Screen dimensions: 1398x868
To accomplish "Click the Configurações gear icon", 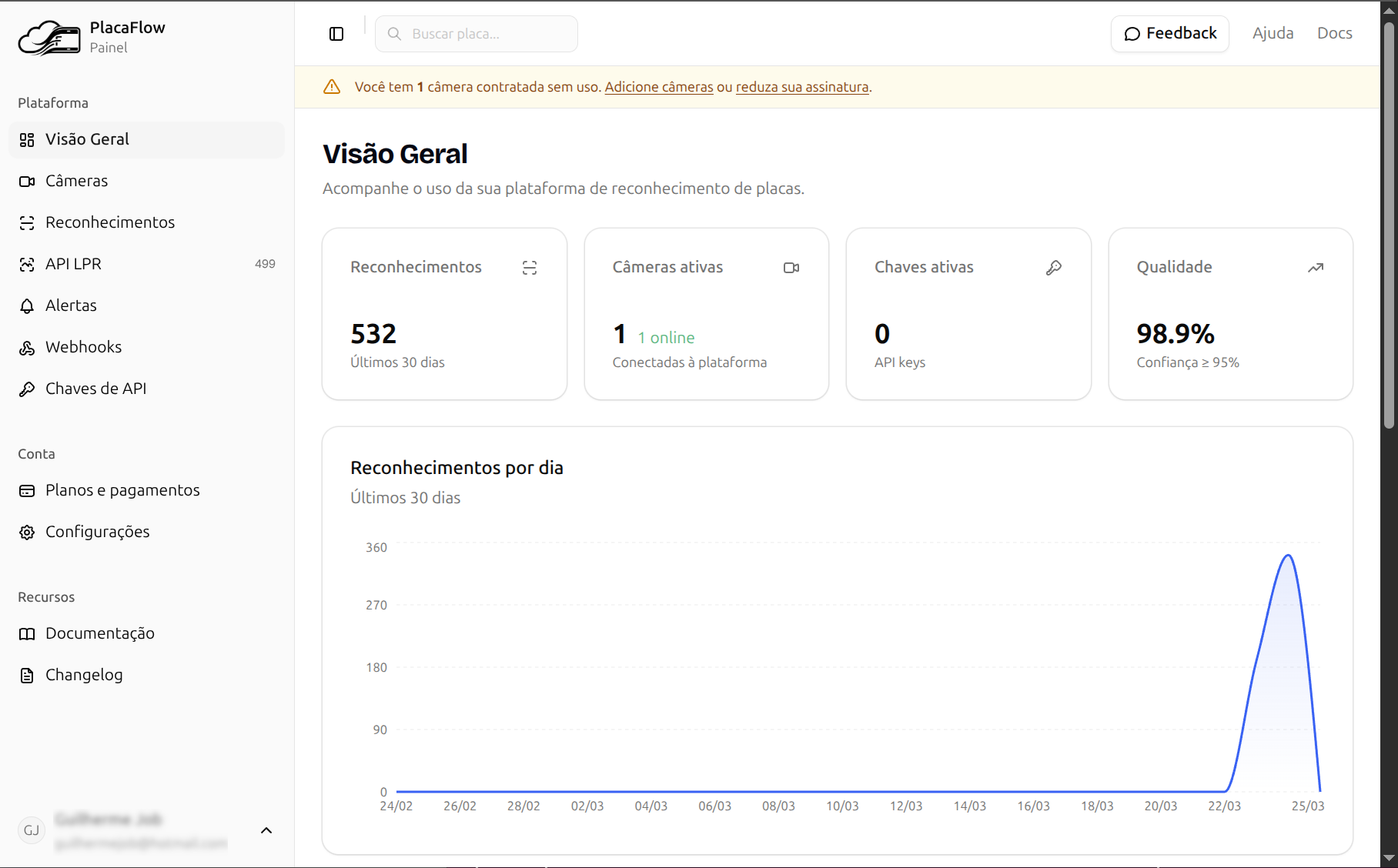I will coord(27,532).
